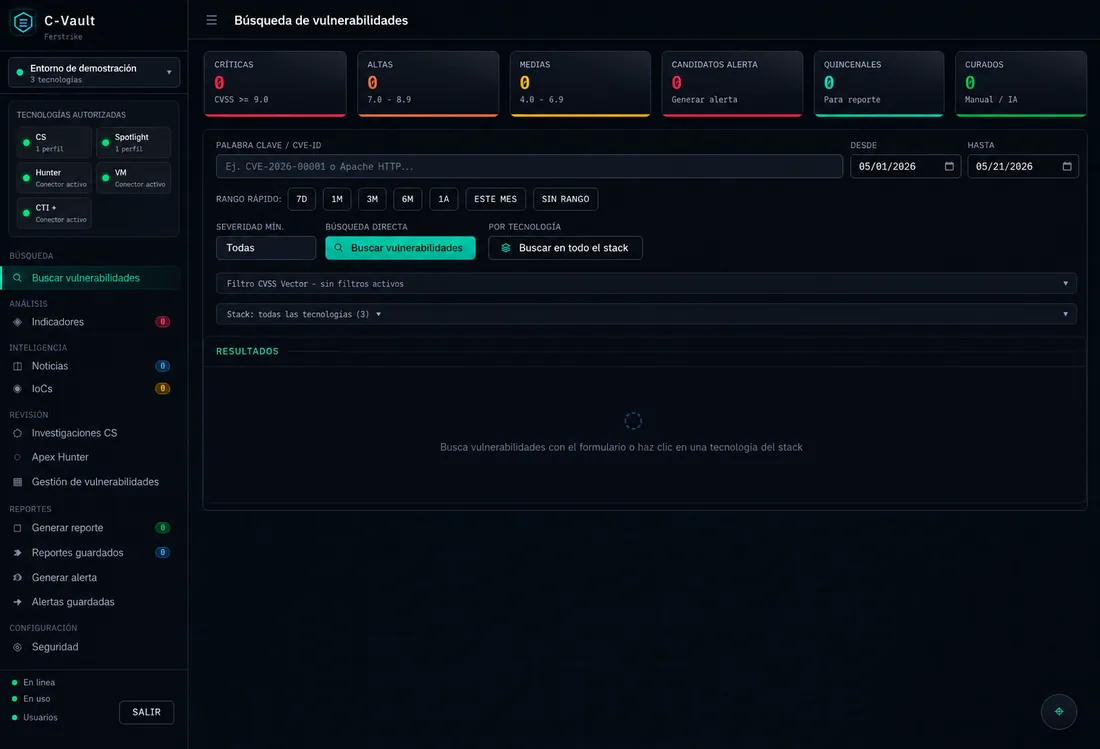The height and width of the screenshot is (749, 1100).
Task: Click the Noticias book icon
Action: click(18, 366)
